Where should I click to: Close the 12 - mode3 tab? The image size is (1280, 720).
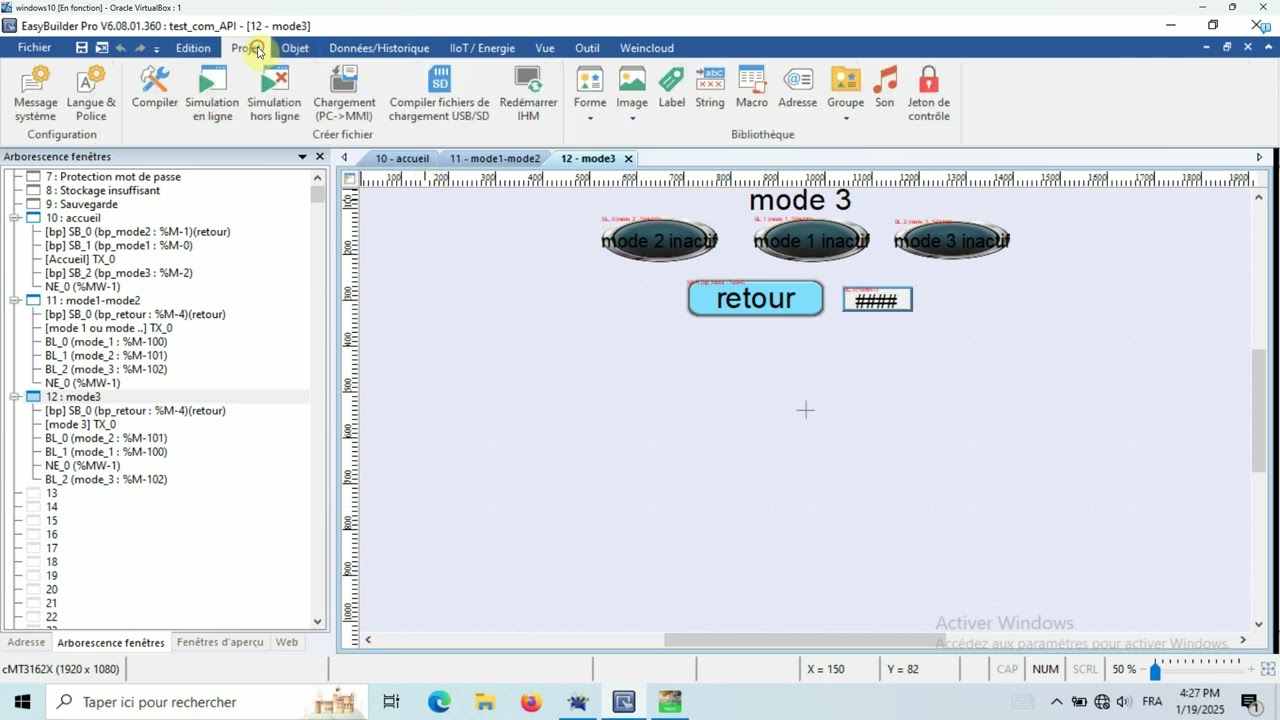click(x=629, y=159)
